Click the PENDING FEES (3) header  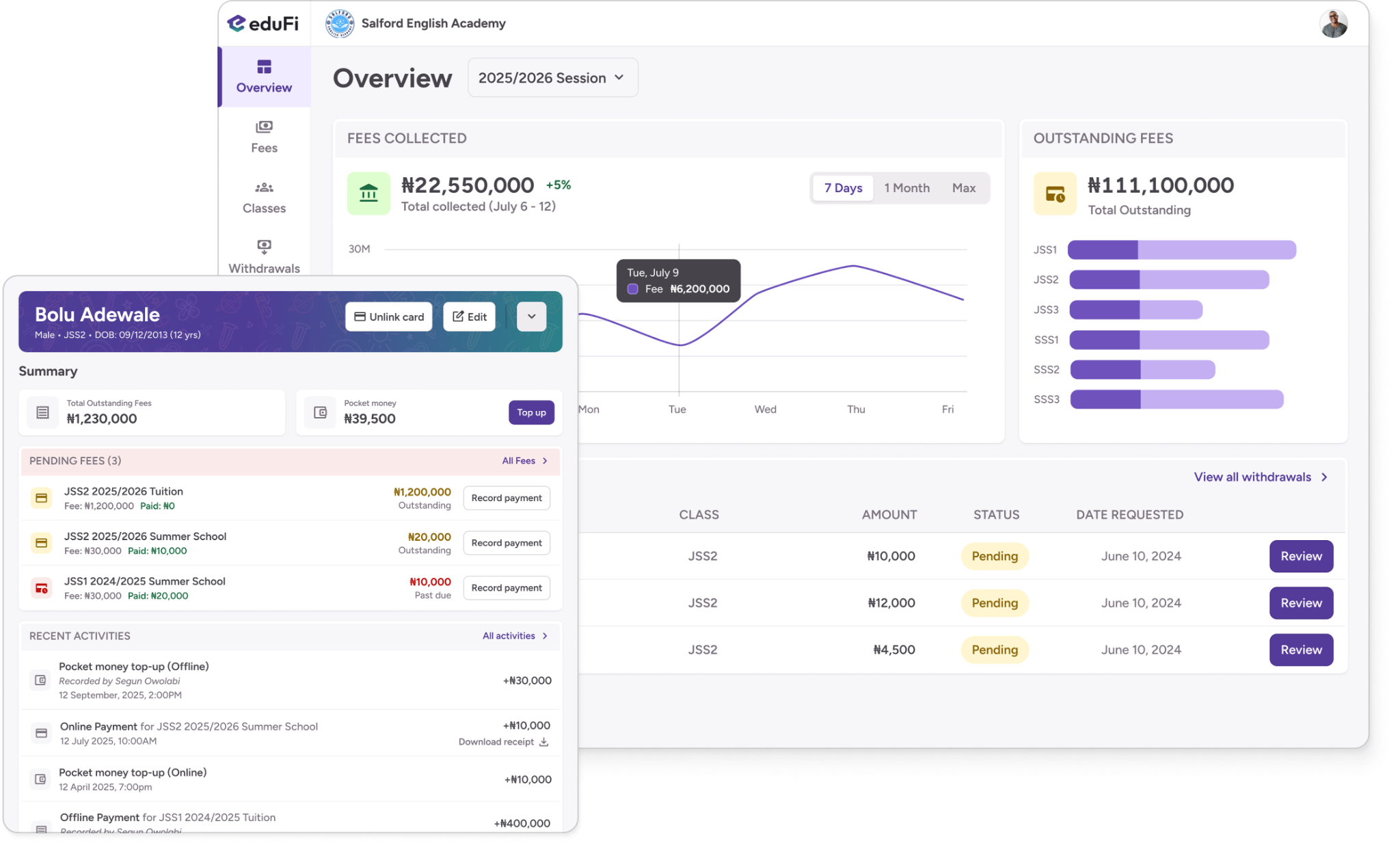tap(75, 461)
